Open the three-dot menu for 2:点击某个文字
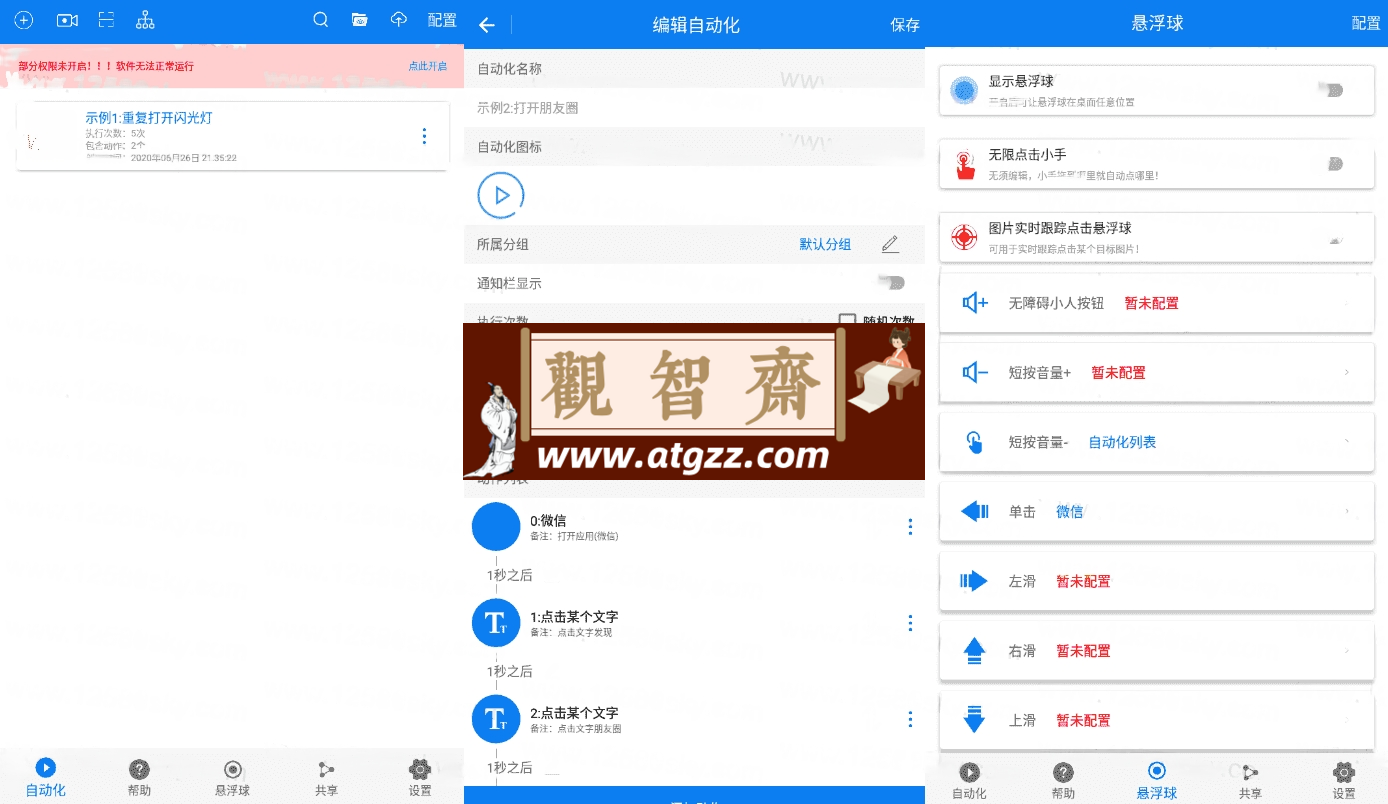The height and width of the screenshot is (804, 1388). coord(910,719)
